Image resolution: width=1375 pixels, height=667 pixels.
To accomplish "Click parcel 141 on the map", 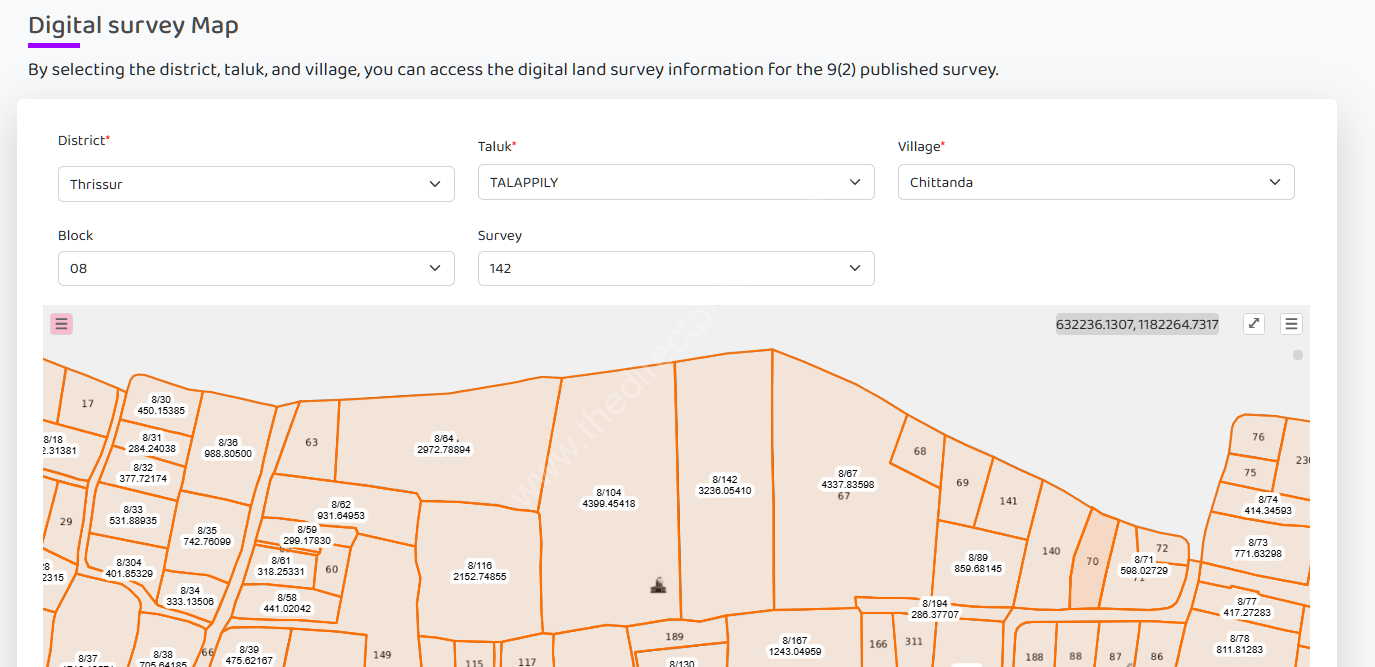I will [x=1009, y=500].
